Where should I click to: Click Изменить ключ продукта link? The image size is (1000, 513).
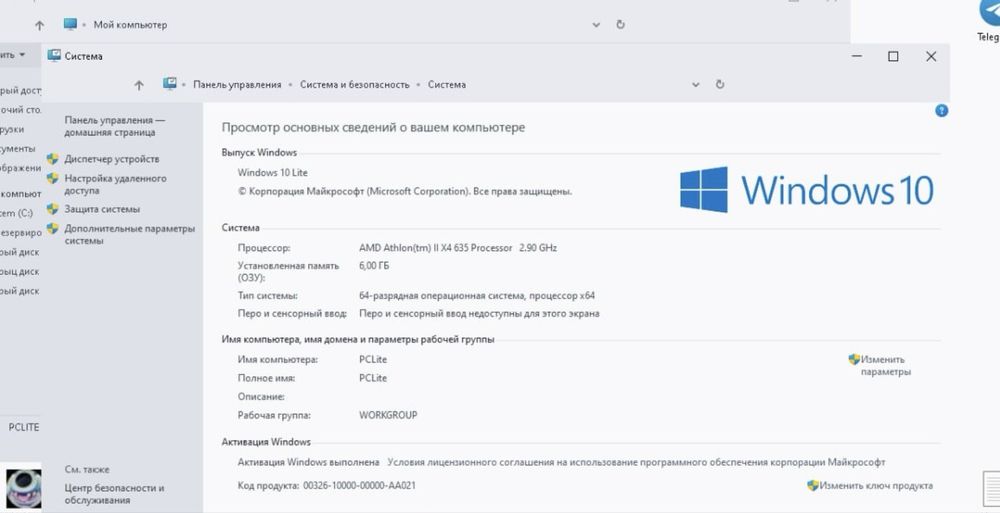[876, 486]
